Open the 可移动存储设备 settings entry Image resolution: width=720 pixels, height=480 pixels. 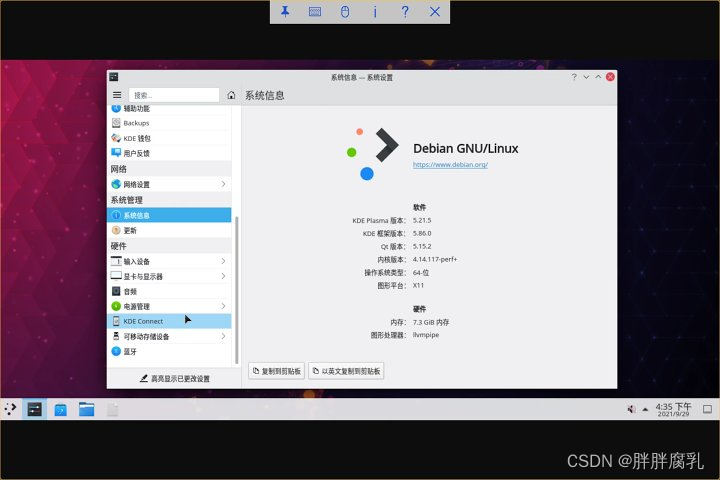[169, 336]
